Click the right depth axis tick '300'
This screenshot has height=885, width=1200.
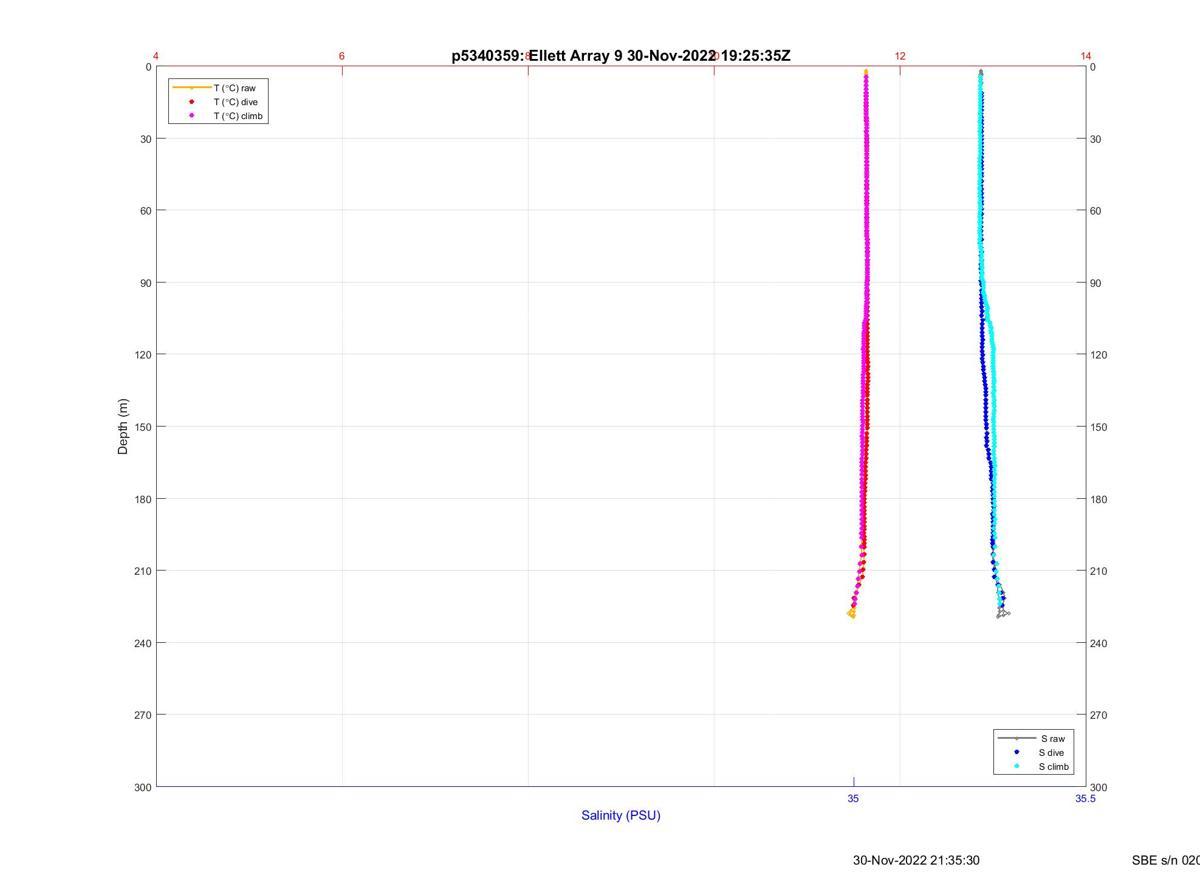pyautogui.click(x=1099, y=787)
